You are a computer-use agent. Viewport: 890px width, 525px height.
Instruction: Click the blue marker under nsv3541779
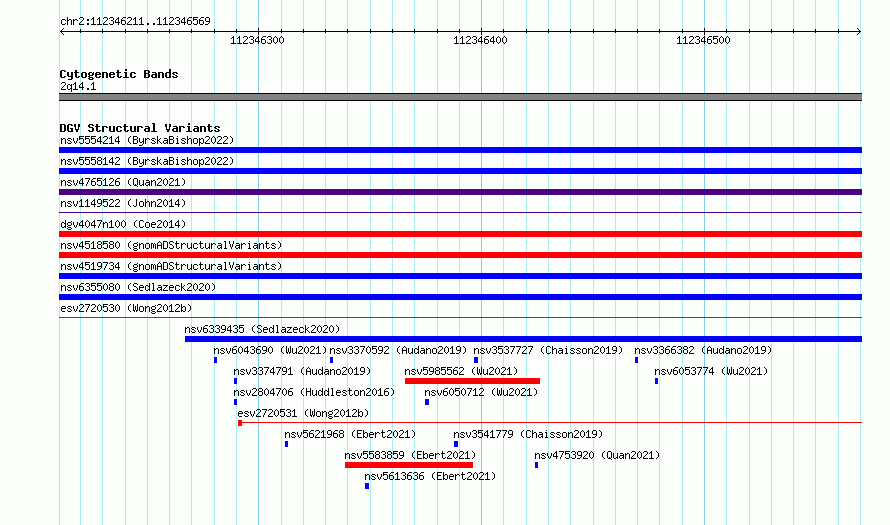click(456, 444)
